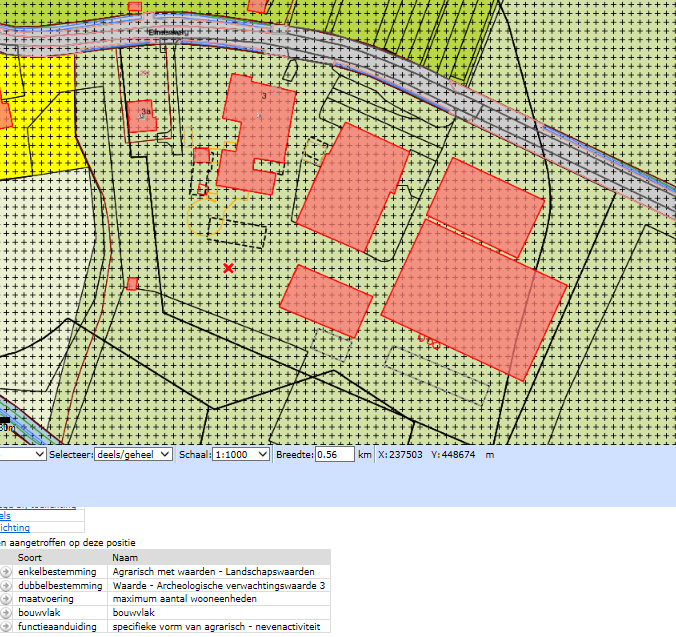Click arrow icon beside bouwvlak row
This screenshot has height=637, width=676.
5,613
